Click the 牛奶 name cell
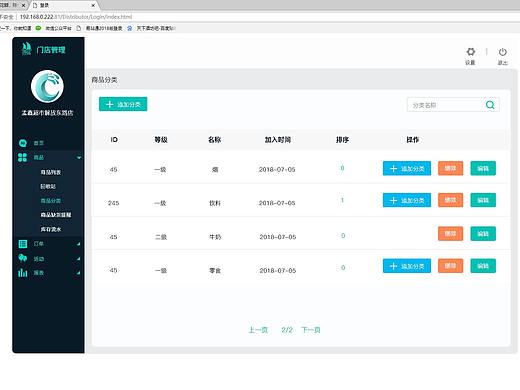This screenshot has height=390, width=520. point(215,237)
